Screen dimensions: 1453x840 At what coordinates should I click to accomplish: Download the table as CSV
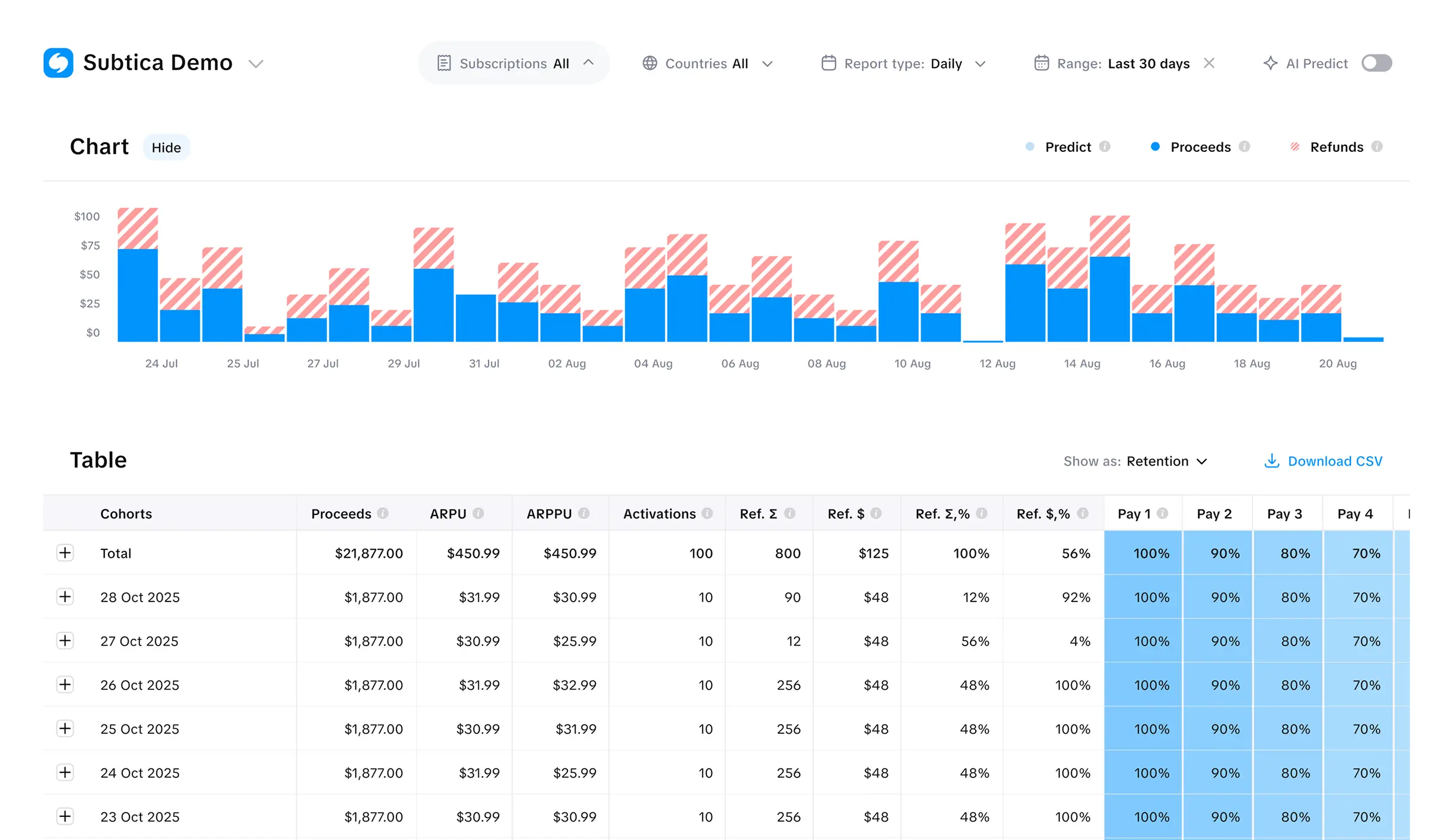1335,461
